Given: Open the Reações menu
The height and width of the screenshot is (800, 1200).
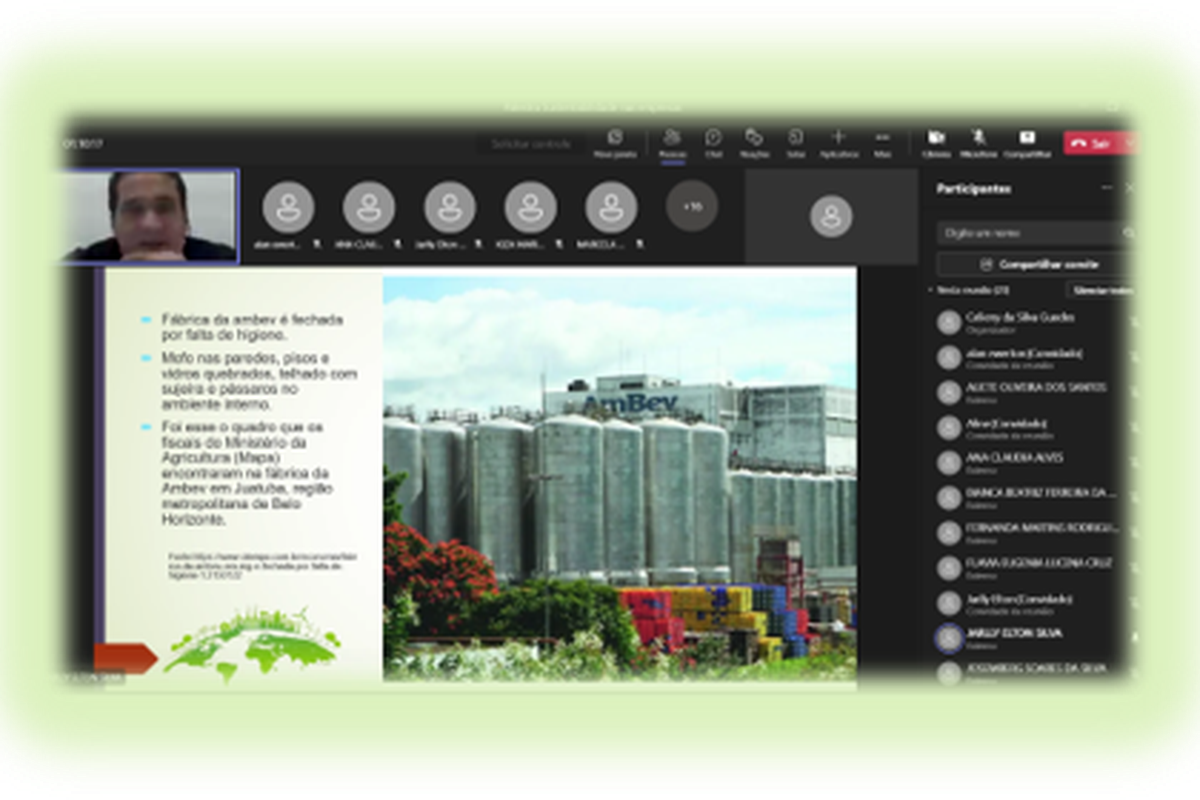Looking at the screenshot, I should 754,143.
